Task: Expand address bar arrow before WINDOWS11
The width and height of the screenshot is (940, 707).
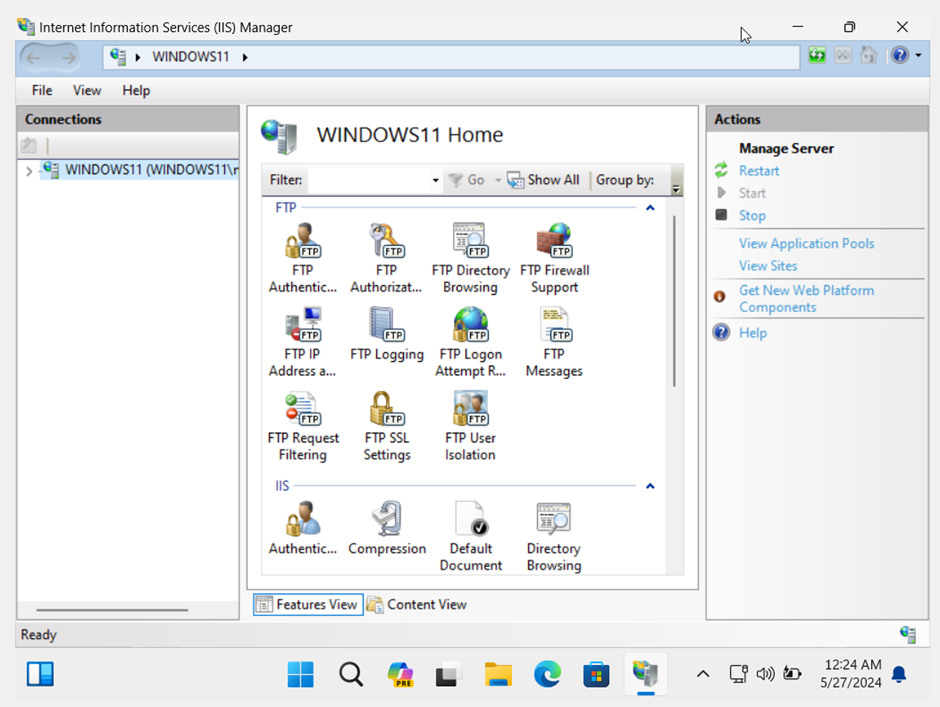Action: [138, 58]
